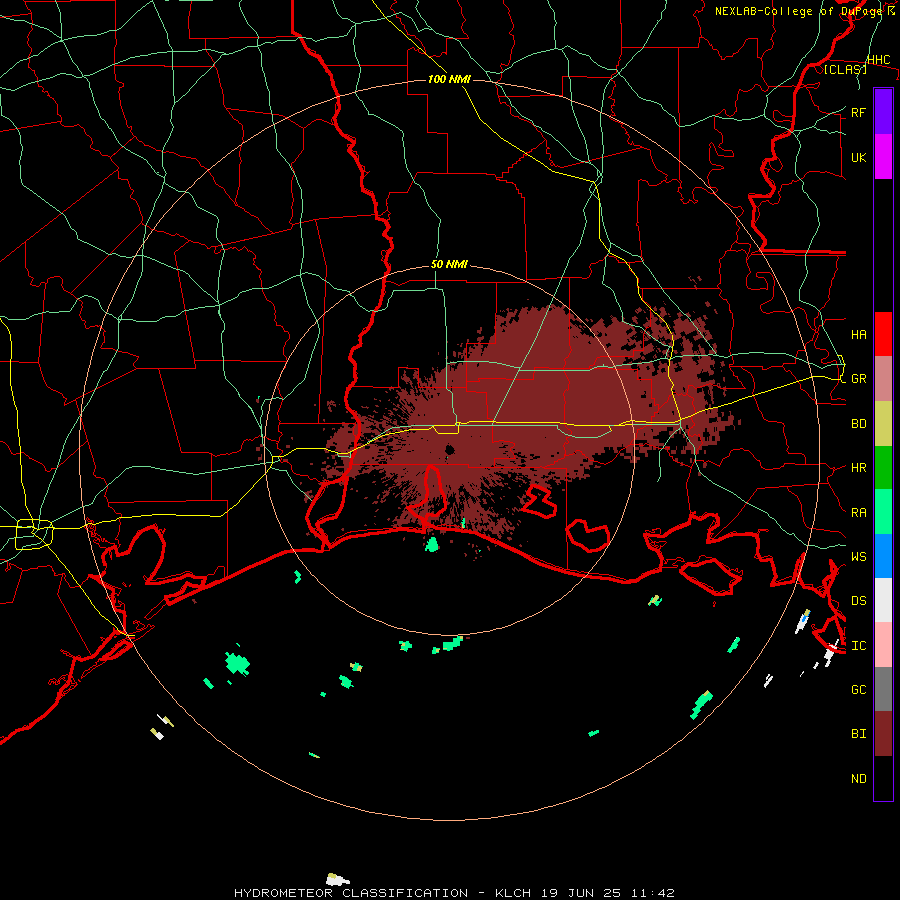Click the blue WS legend swatch
The height and width of the screenshot is (900, 900).
883,556
